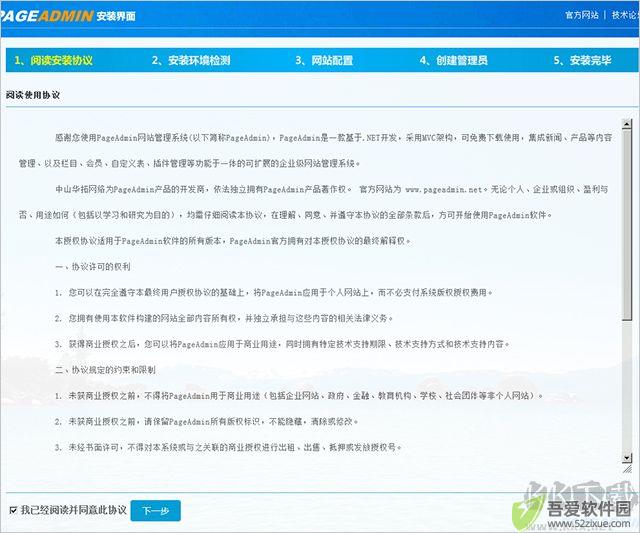Click clause 2 您拥有使用本软件构建的网站 text

coord(224,318)
